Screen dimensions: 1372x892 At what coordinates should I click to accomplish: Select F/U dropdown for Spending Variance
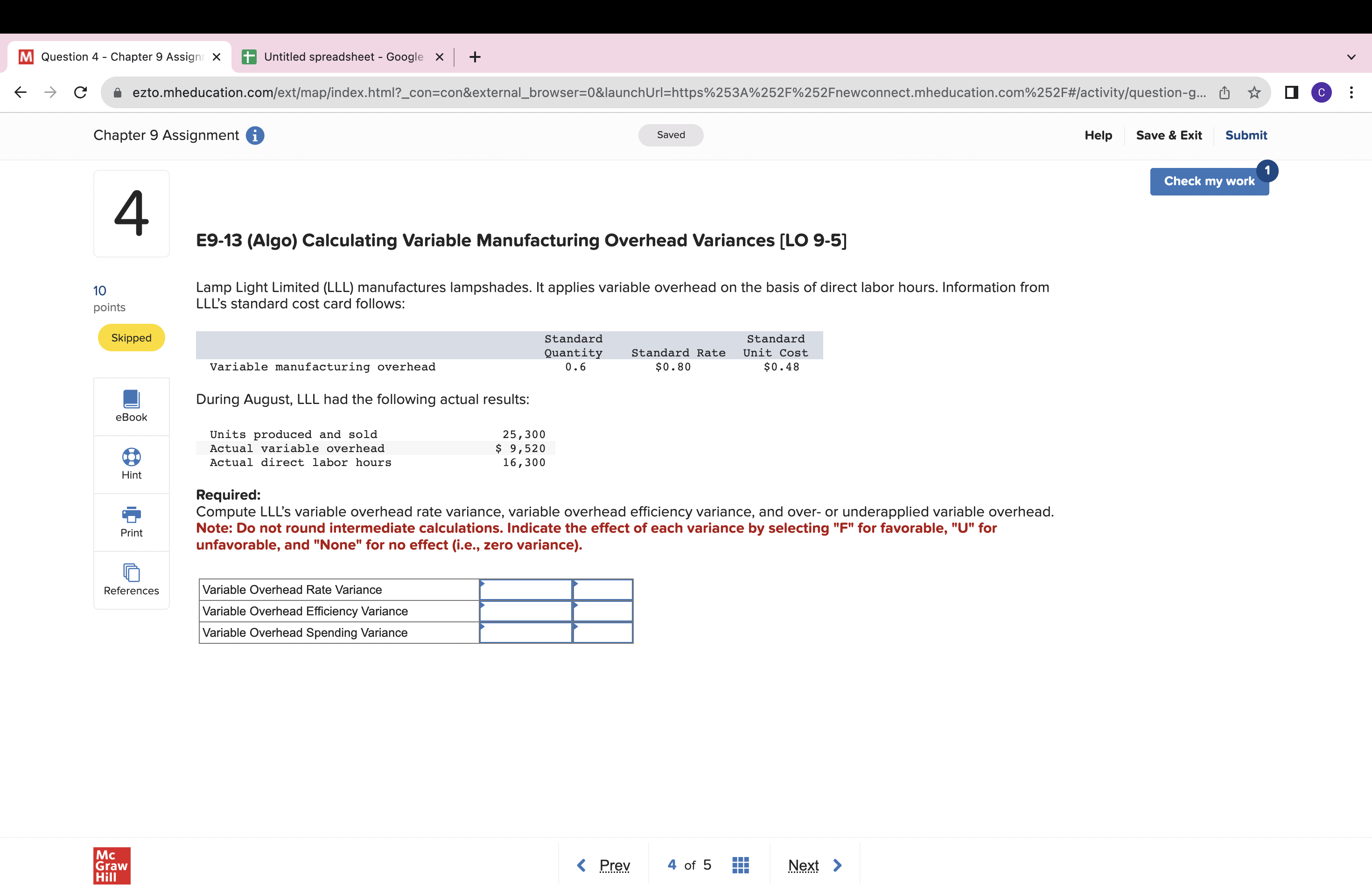pos(602,633)
